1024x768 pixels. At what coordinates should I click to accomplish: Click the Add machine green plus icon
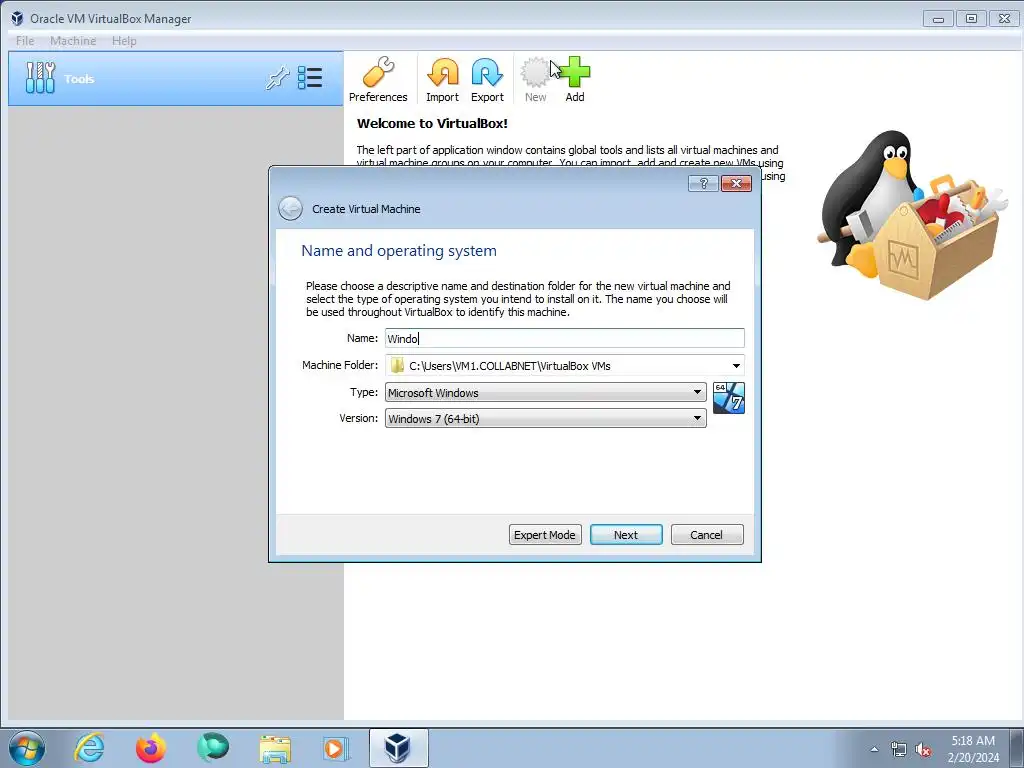coord(575,80)
